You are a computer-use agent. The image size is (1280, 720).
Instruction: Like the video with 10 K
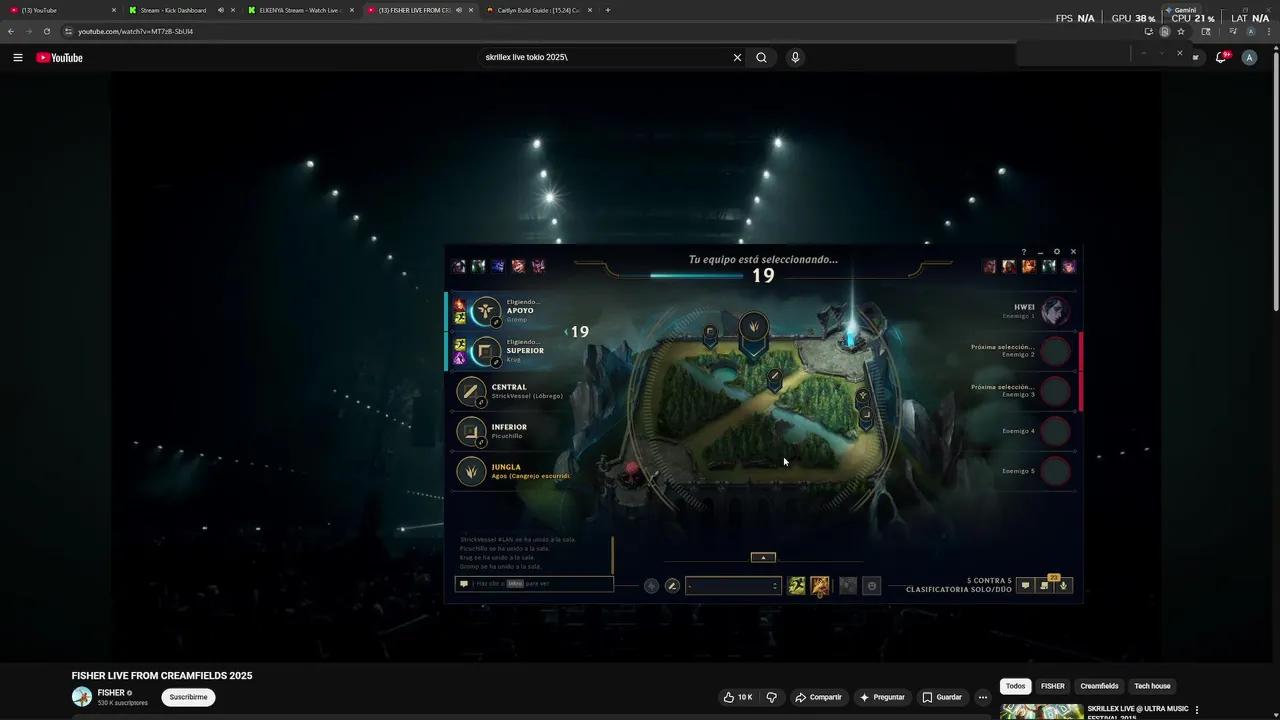pos(738,697)
